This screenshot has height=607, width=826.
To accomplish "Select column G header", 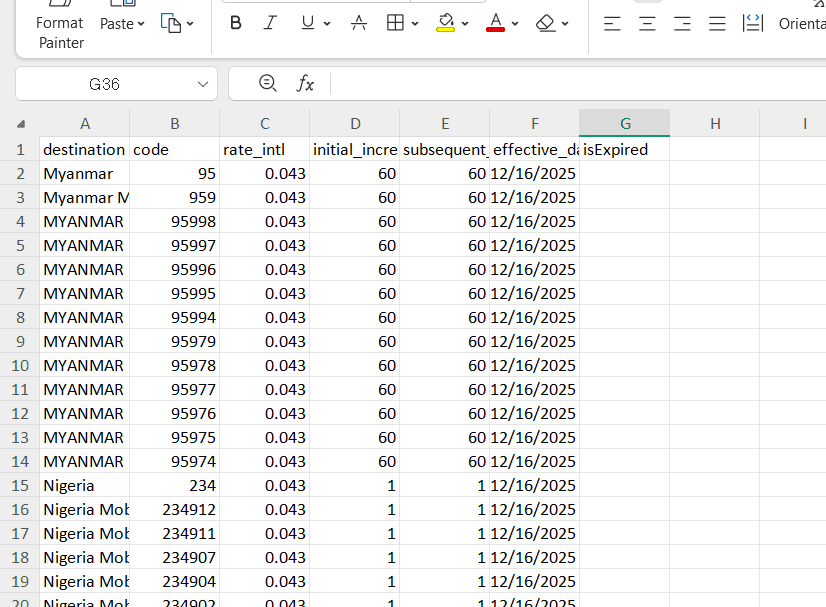I will (625, 124).
